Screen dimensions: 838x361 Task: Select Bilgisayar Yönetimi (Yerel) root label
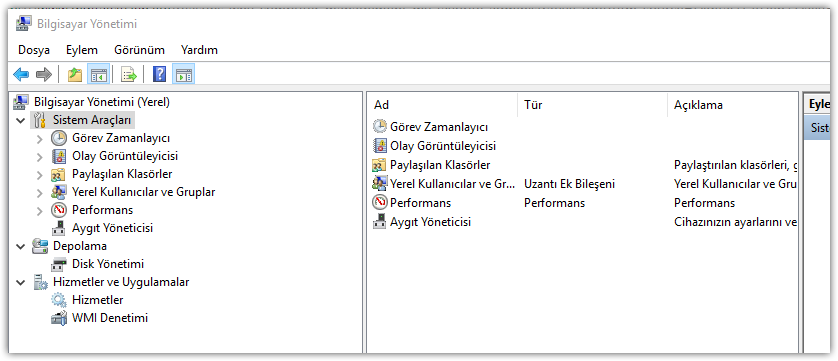point(102,102)
